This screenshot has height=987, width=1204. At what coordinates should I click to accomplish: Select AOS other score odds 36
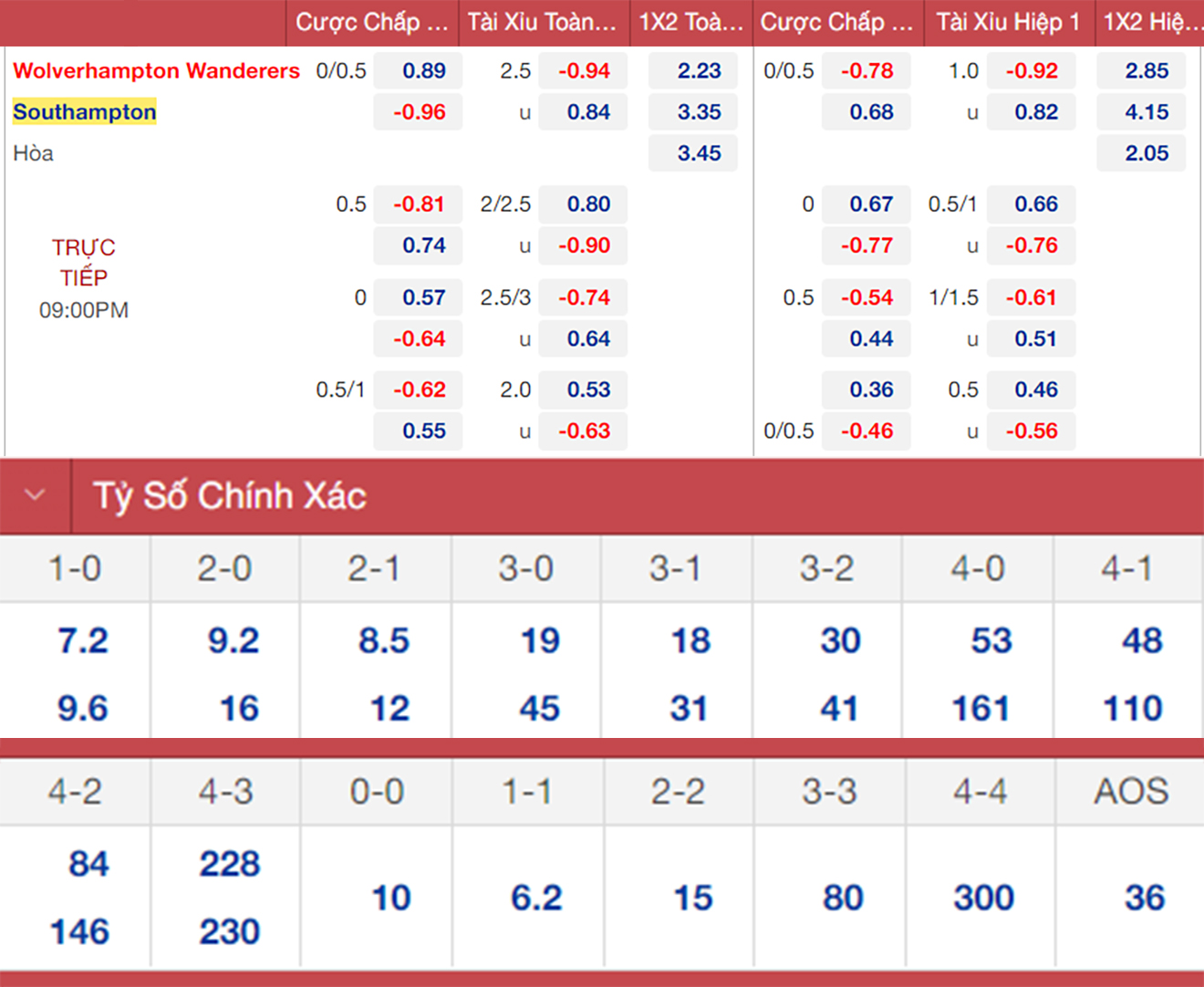click(1144, 898)
